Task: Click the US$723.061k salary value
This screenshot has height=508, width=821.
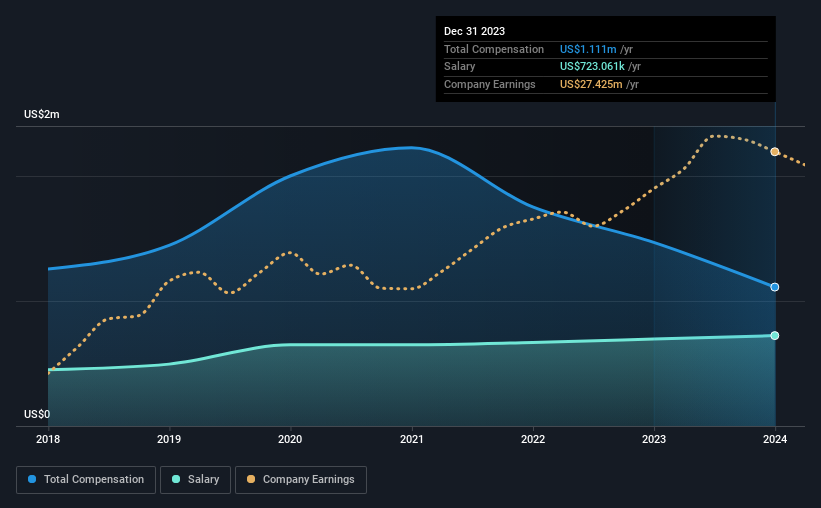Action: [592, 67]
